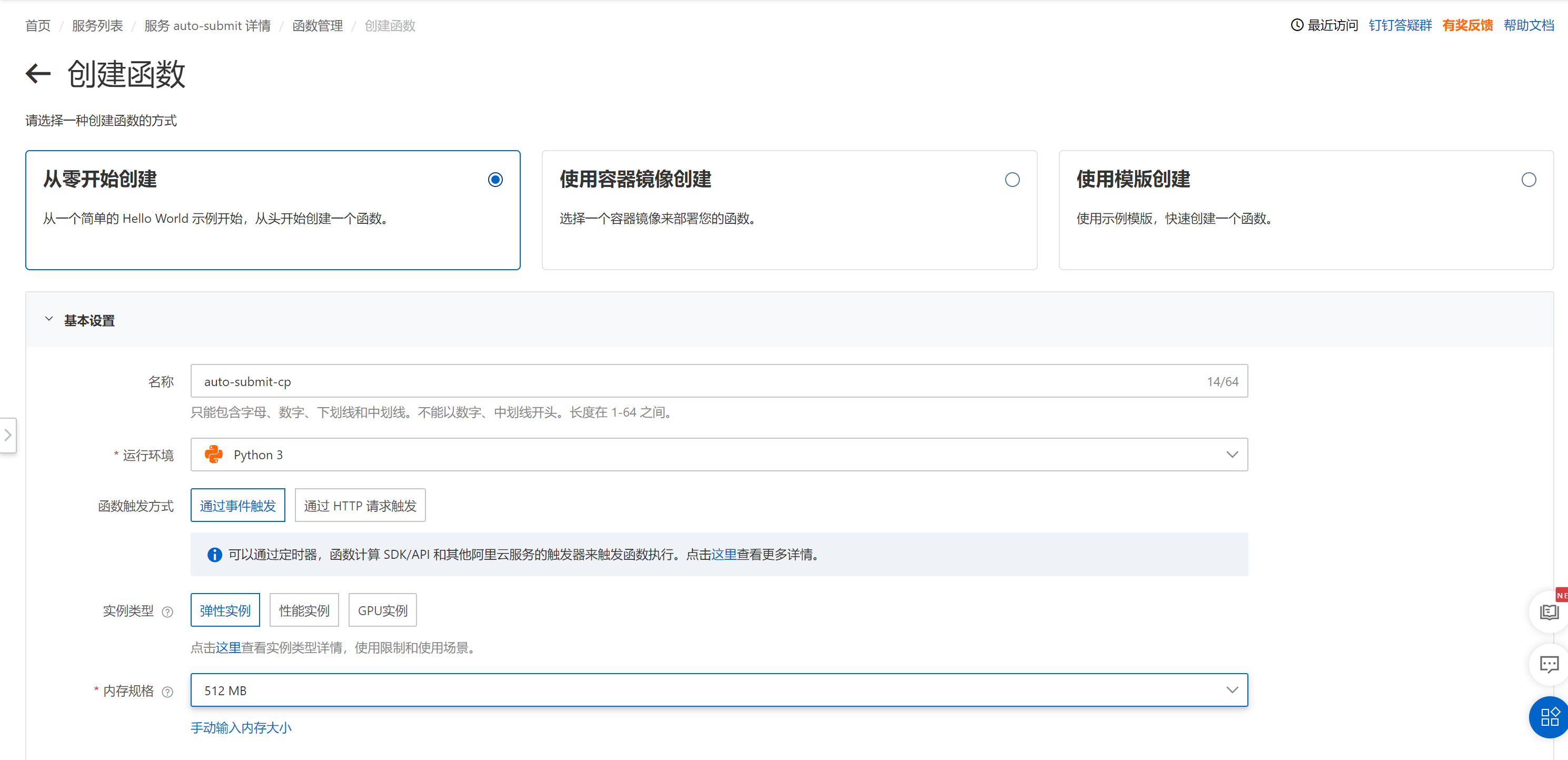
Task: Click help icon next to 内存规格
Action: (x=167, y=692)
